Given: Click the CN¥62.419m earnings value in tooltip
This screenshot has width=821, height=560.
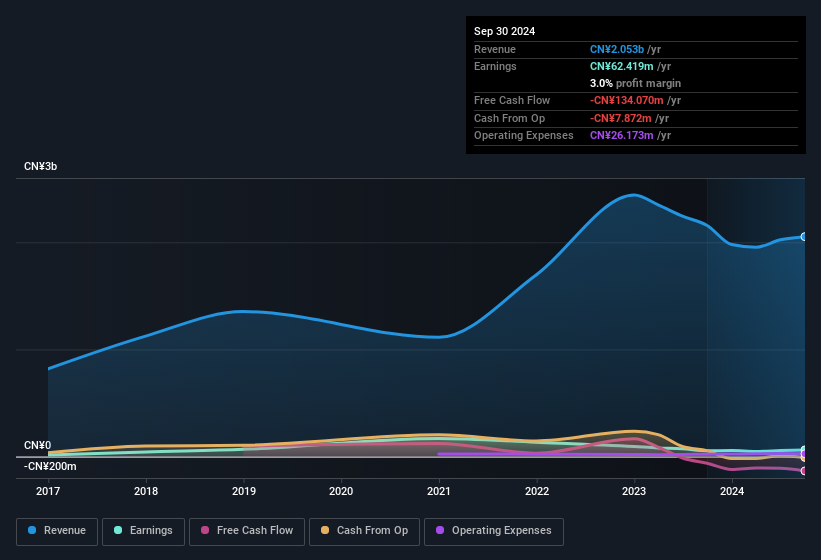Looking at the screenshot, I should click(x=622, y=66).
